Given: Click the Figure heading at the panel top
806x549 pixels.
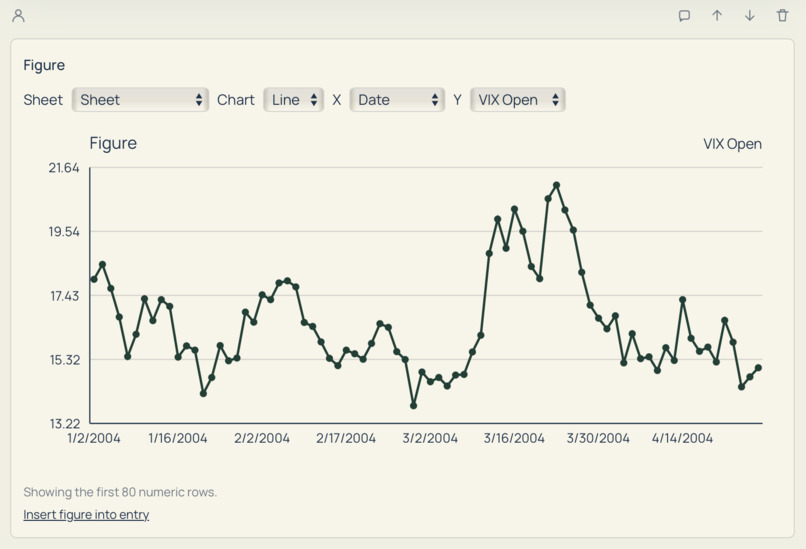Looking at the screenshot, I should [44, 65].
